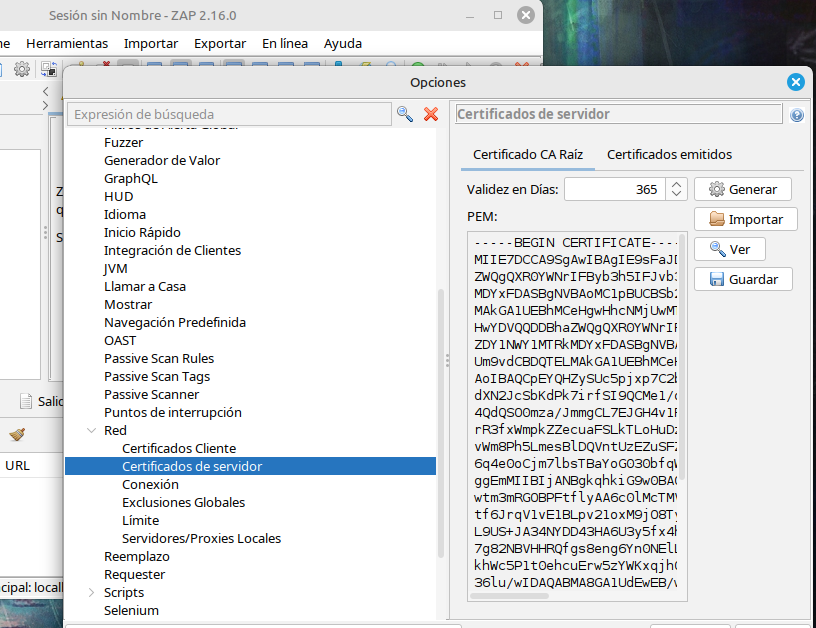Click the layout switch icon beside the gear
Viewport: 816px width, 628px height.
tap(49, 69)
